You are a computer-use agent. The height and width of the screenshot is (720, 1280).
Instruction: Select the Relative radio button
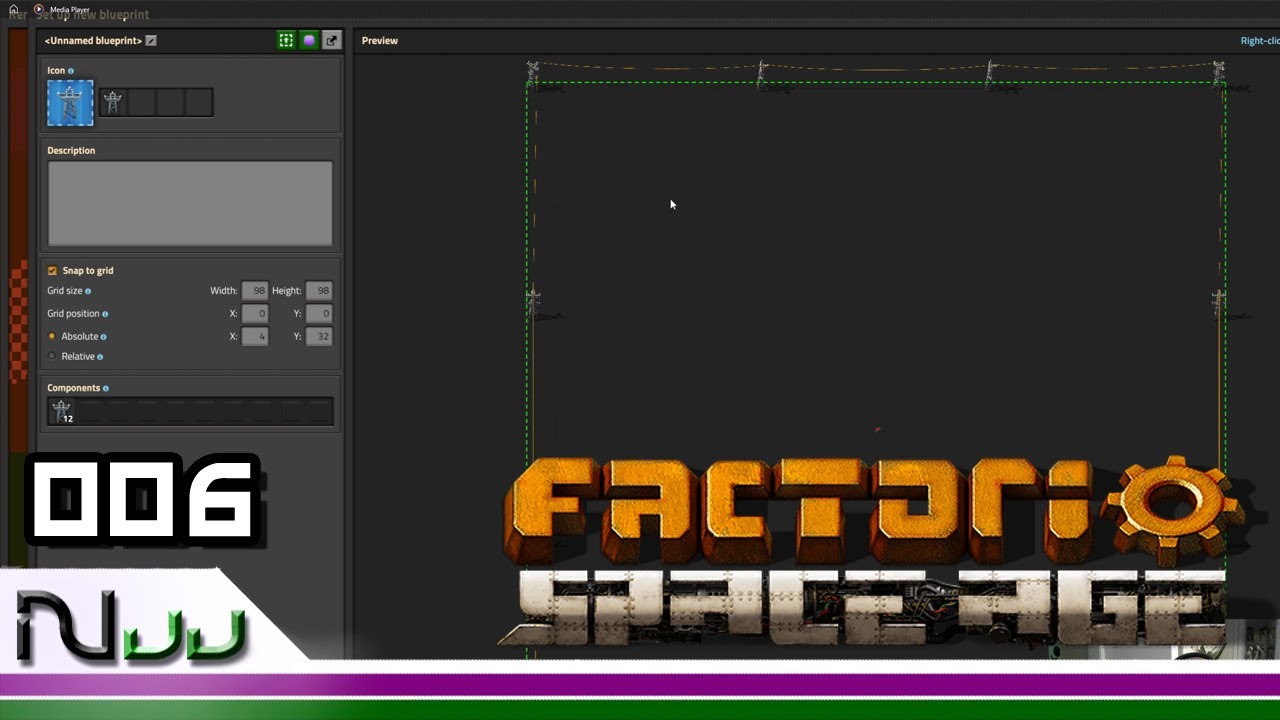coord(52,356)
